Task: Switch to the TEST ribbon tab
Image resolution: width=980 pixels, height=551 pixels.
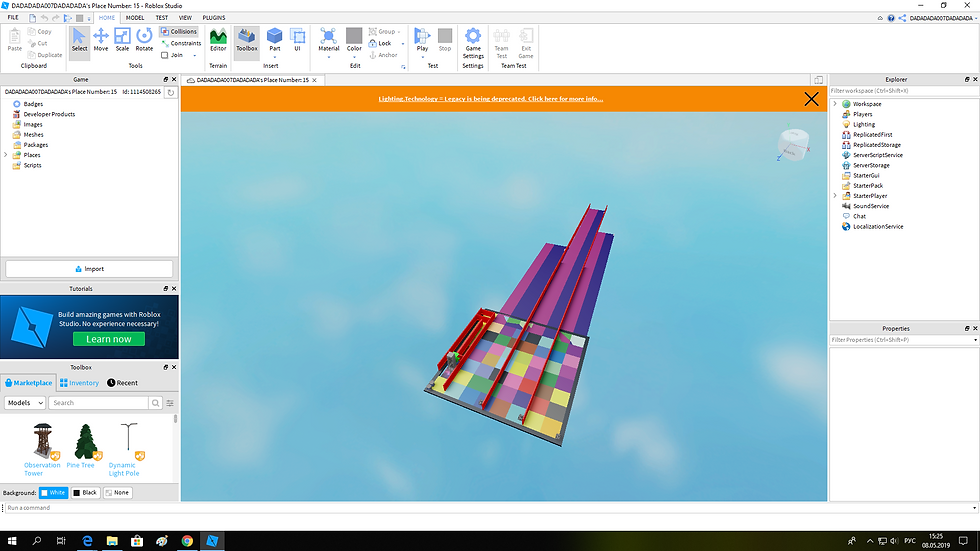Action: tap(161, 17)
